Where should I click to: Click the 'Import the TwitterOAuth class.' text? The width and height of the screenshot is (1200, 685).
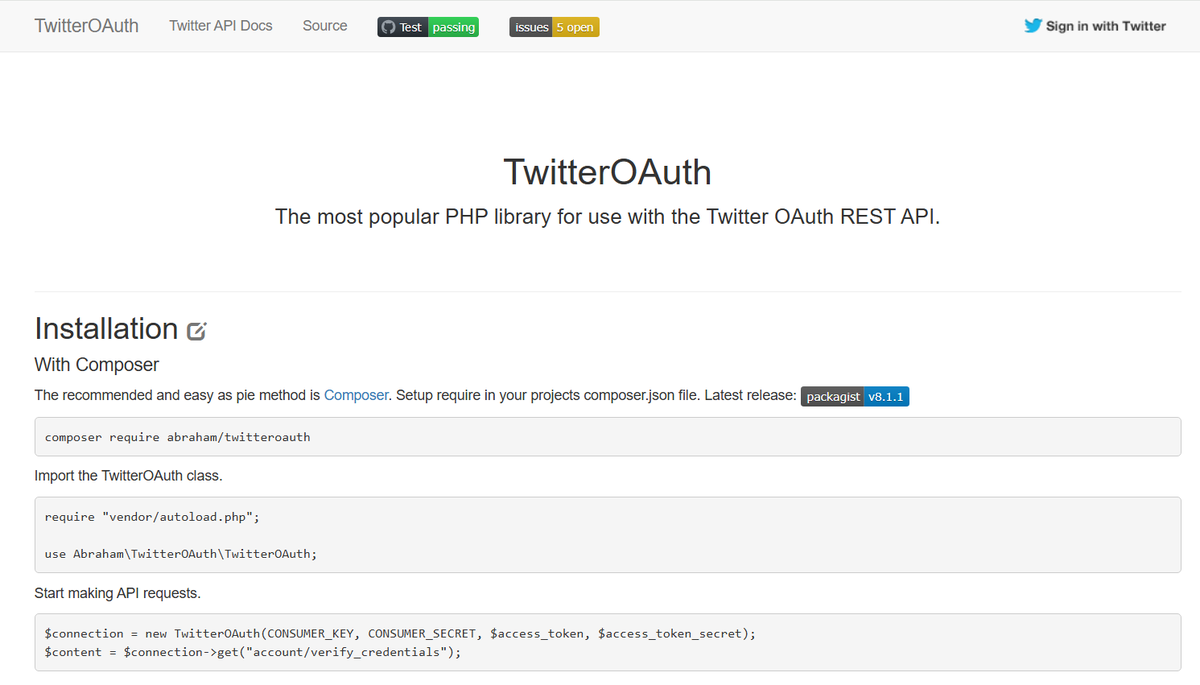click(x=128, y=475)
